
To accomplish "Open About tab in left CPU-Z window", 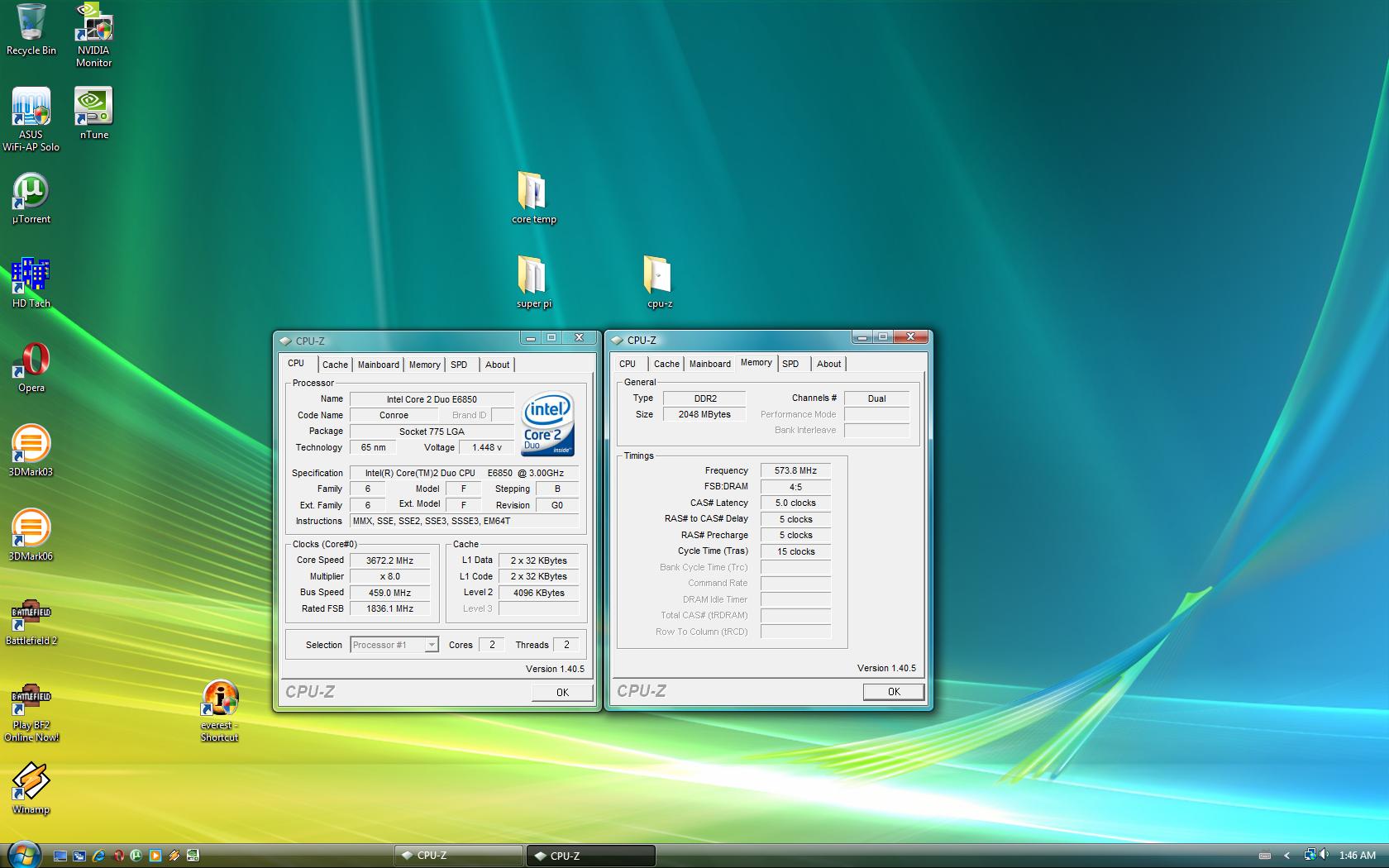I will coord(497,365).
